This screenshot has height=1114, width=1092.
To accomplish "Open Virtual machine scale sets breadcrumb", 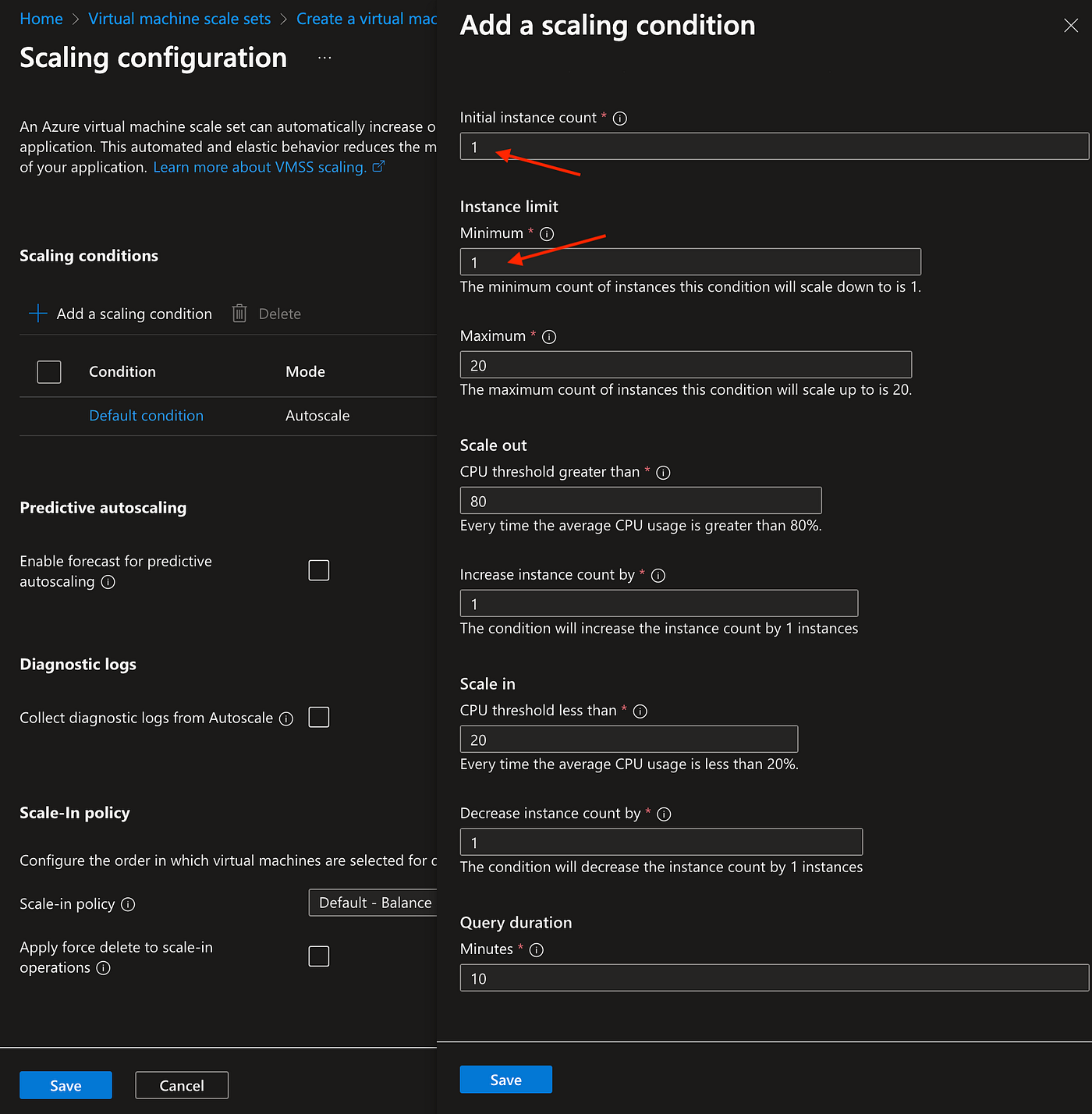I will [179, 19].
